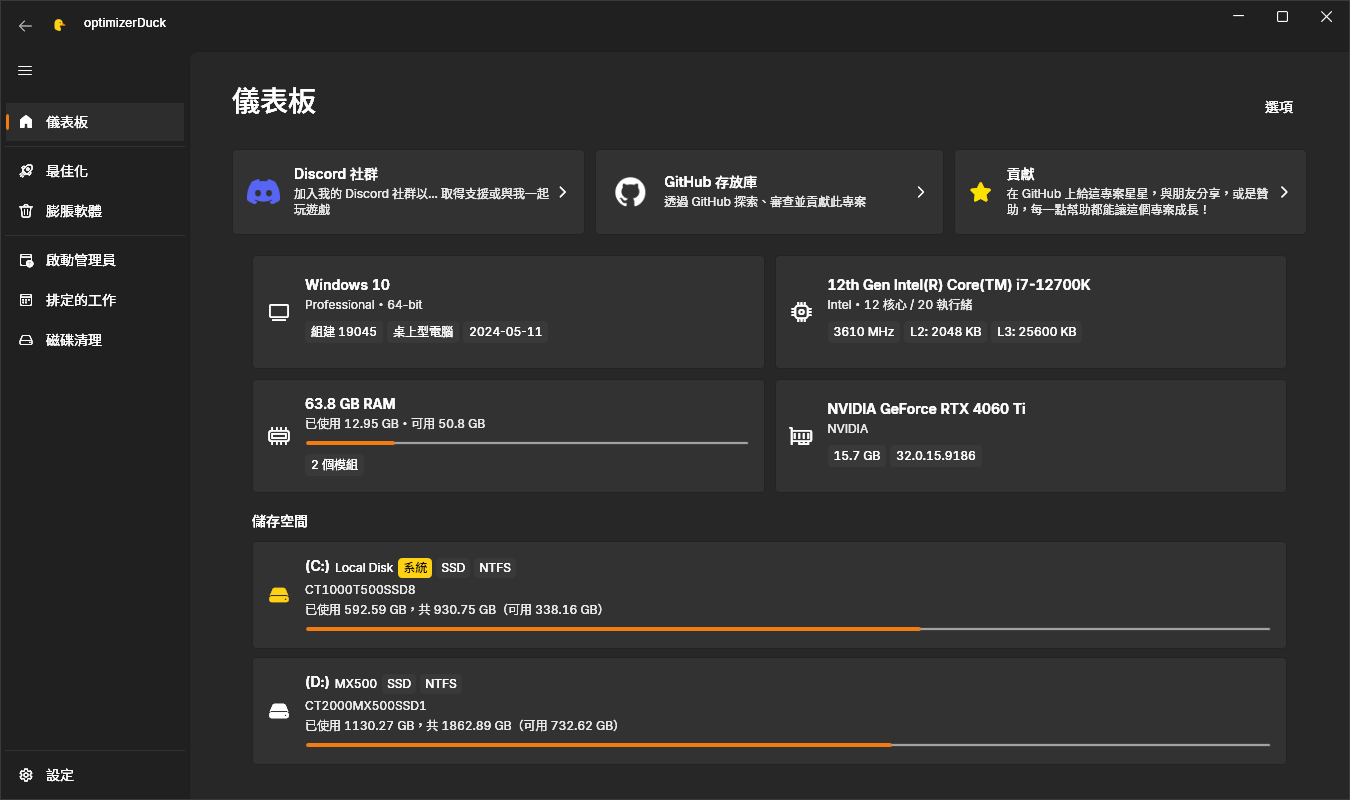
Task: Click the yellow 系統 tag on C: drive
Action: [415, 568]
